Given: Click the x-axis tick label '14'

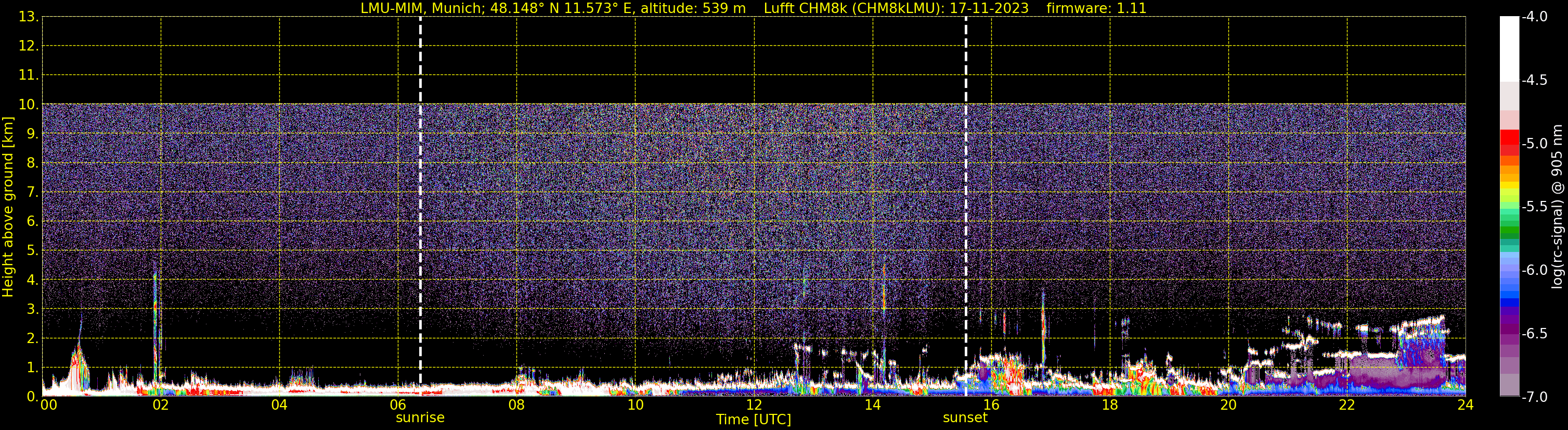Looking at the screenshot, I should pyautogui.click(x=873, y=405).
